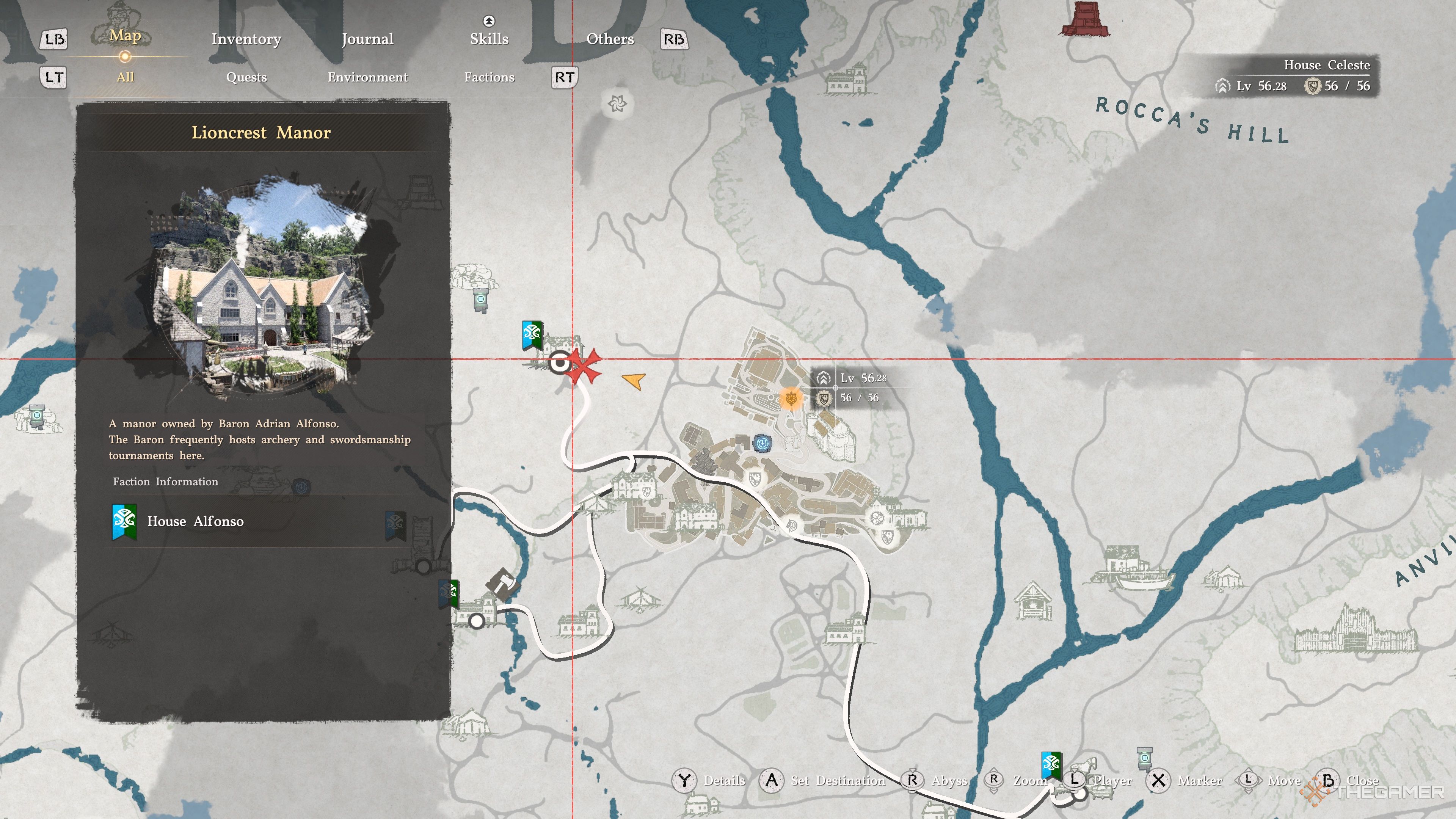Click the House Alfonso banner above manor

coord(532,336)
